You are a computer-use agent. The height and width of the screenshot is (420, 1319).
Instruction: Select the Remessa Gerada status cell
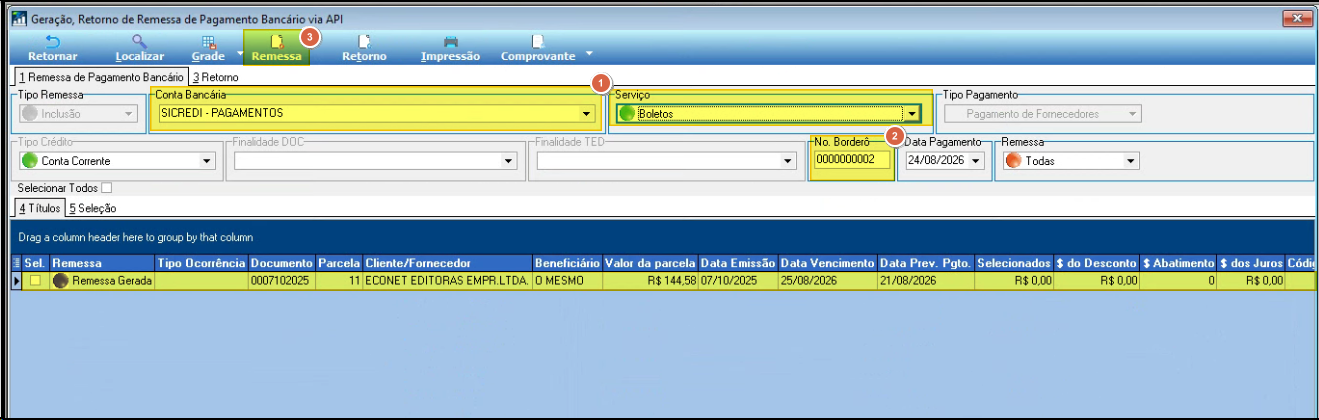click(102, 281)
